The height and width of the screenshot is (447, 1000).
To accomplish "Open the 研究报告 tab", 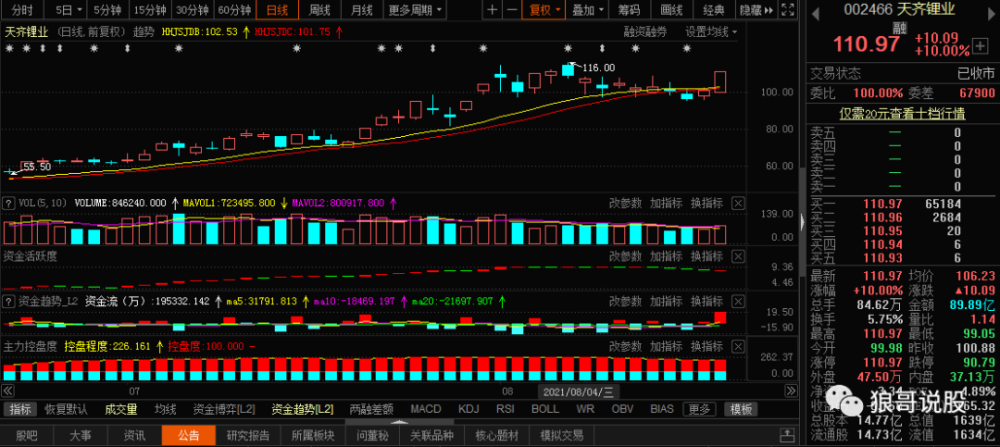I will tap(248, 436).
